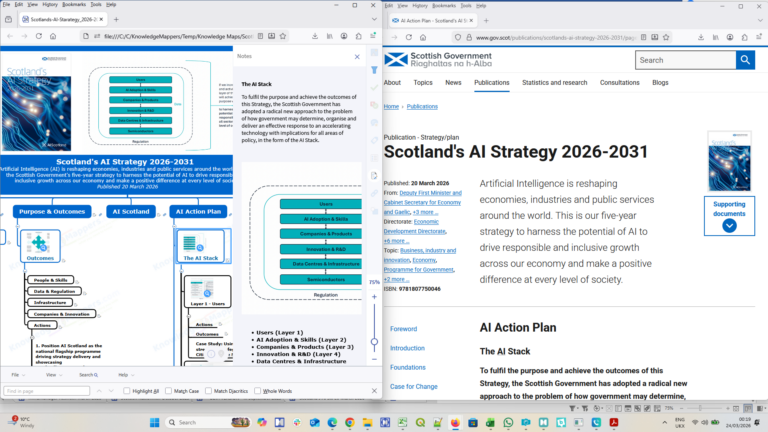Image resolution: width=768 pixels, height=432 pixels.
Task: List all tabs in right Firefox window
Action: tap(760, 21)
